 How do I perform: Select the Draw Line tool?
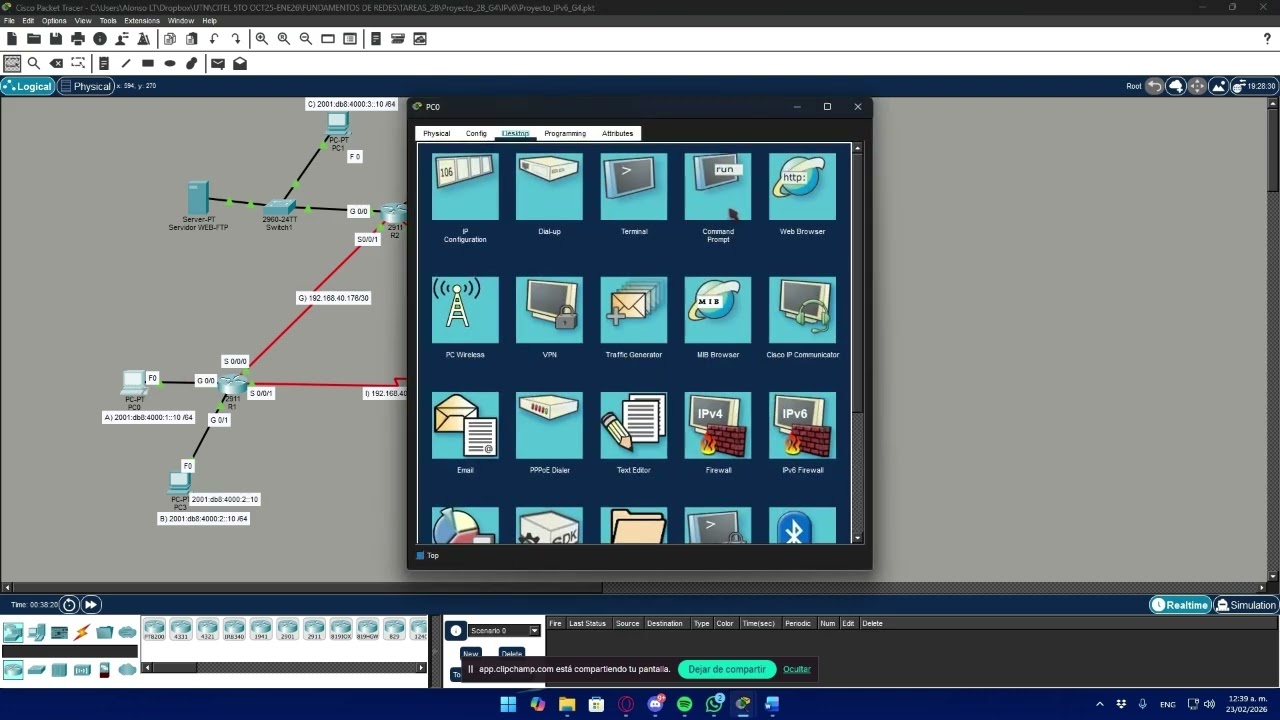click(x=126, y=63)
